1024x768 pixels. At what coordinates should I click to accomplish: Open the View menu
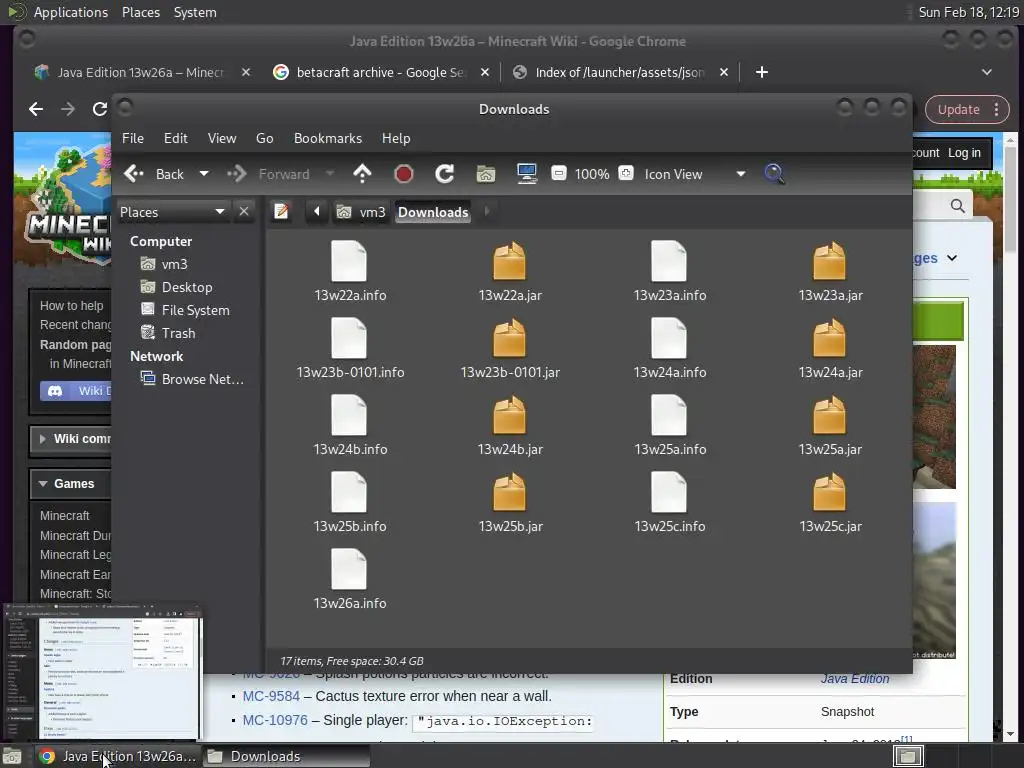(222, 138)
